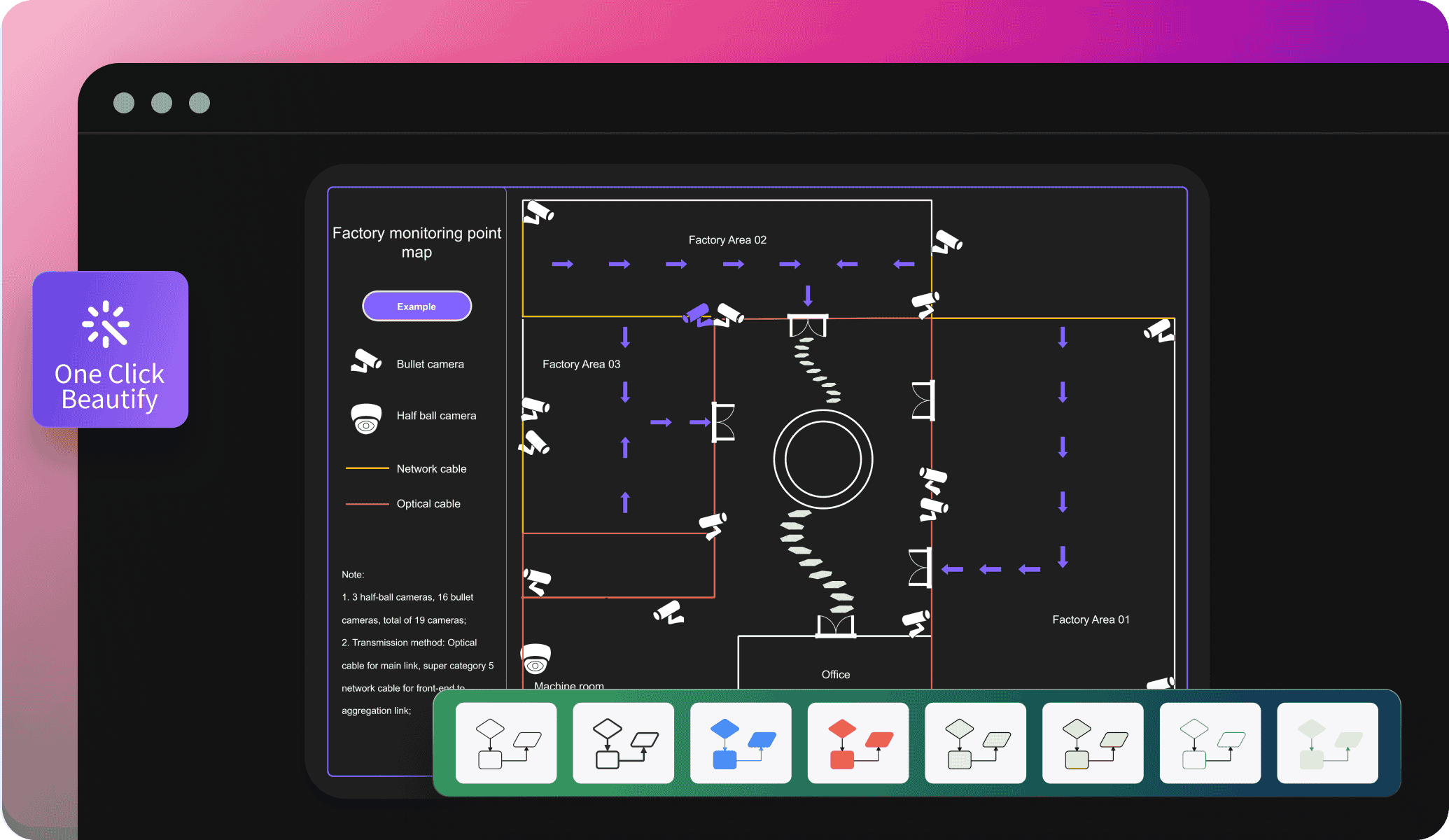Select the bullet camera left of the Office door
Image resolution: width=1449 pixels, height=840 pixels.
tap(668, 612)
